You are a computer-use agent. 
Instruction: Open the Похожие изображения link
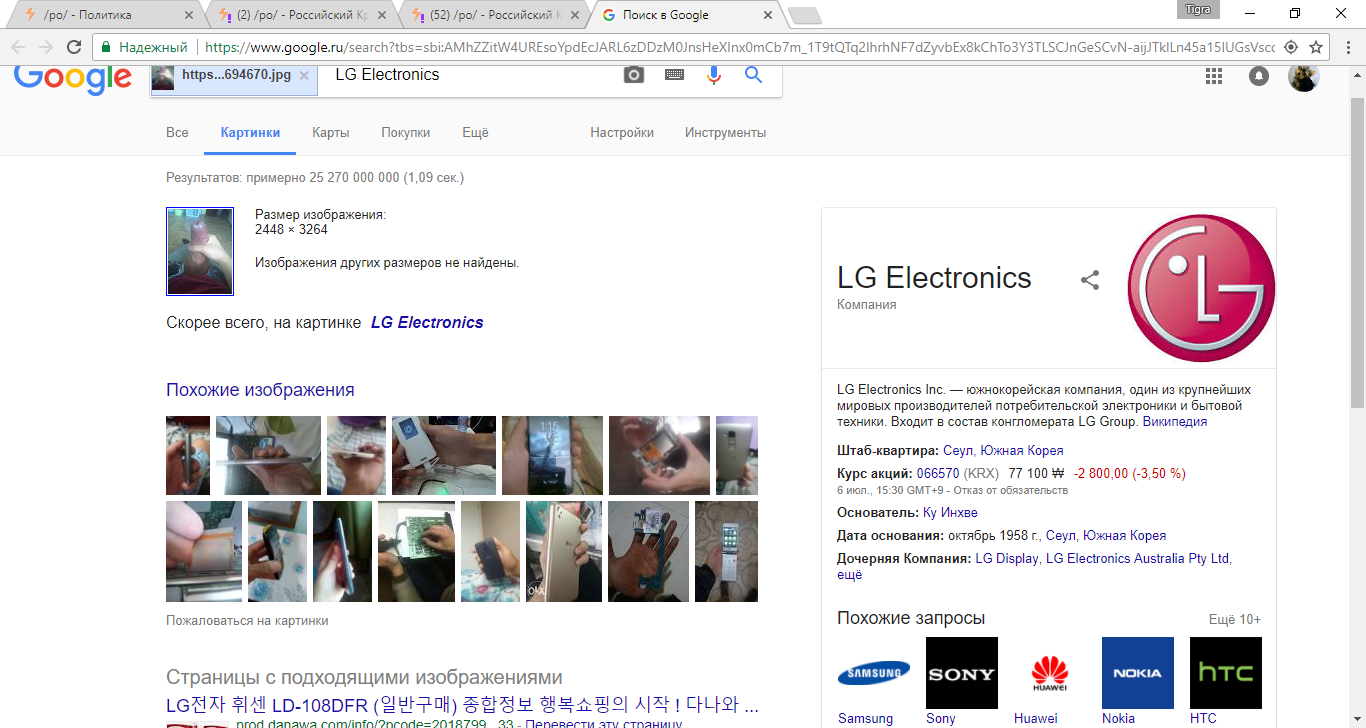point(260,390)
